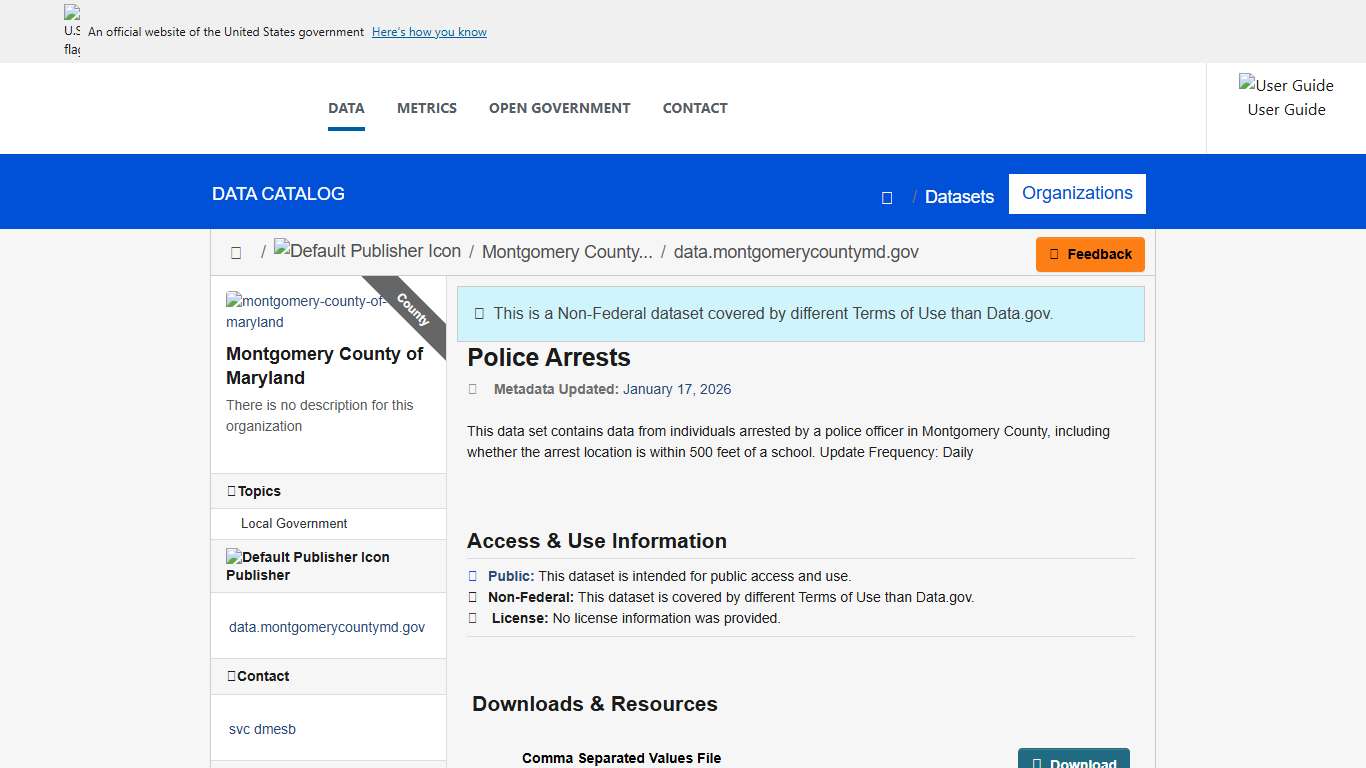
Task: Follow the data.montgomerycountymd.gov publisher link
Action: pos(326,627)
